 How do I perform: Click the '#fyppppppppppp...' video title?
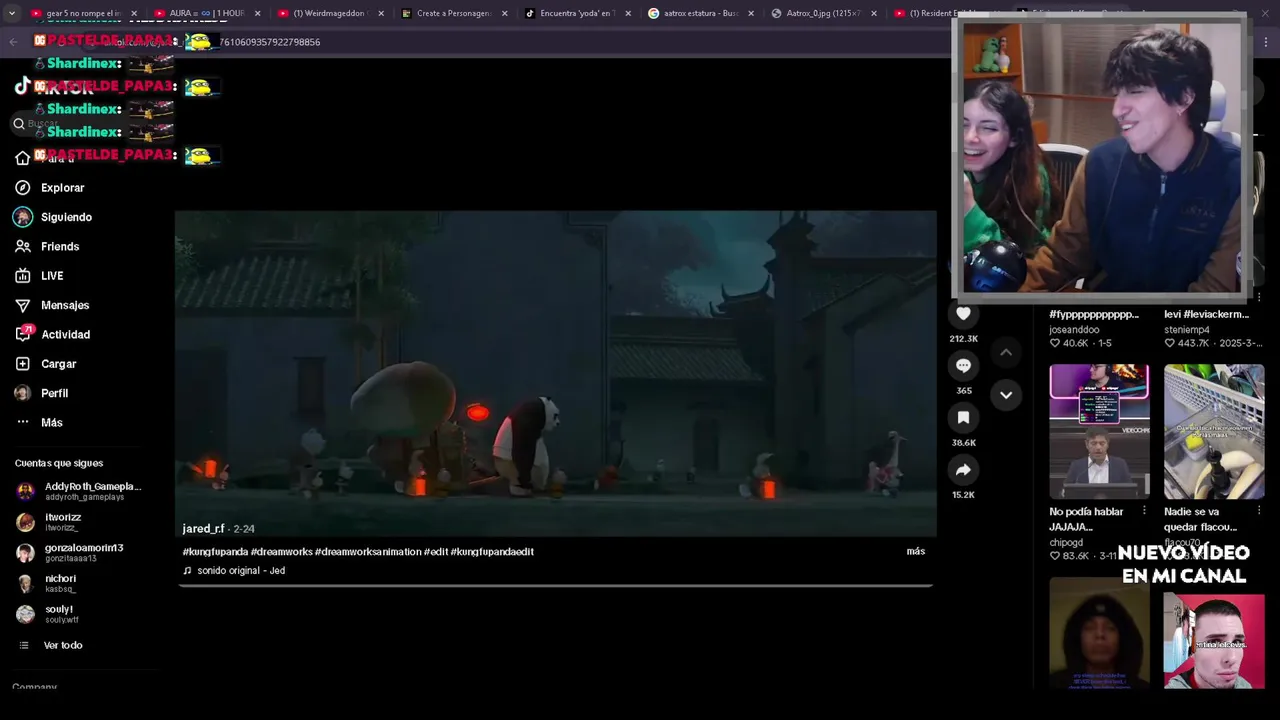(1094, 314)
